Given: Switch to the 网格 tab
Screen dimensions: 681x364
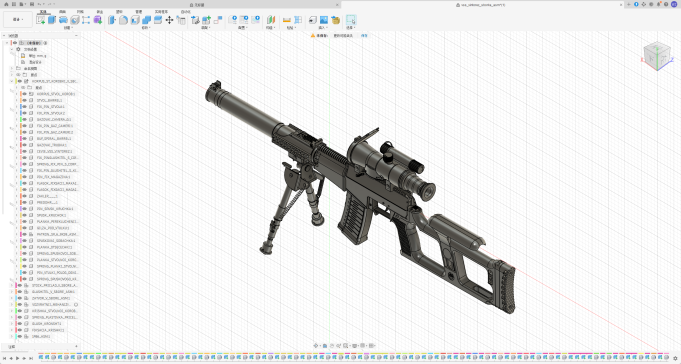Looking at the screenshot, I should pyautogui.click(x=80, y=12).
